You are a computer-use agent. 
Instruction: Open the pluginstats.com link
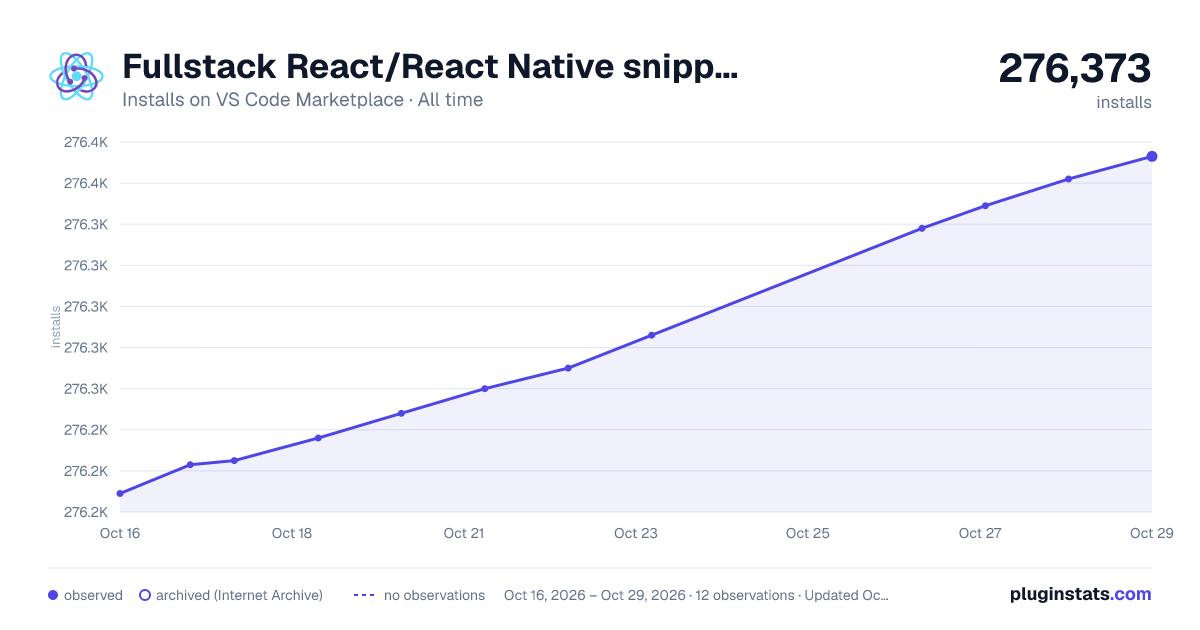pyautogui.click(x=1081, y=594)
